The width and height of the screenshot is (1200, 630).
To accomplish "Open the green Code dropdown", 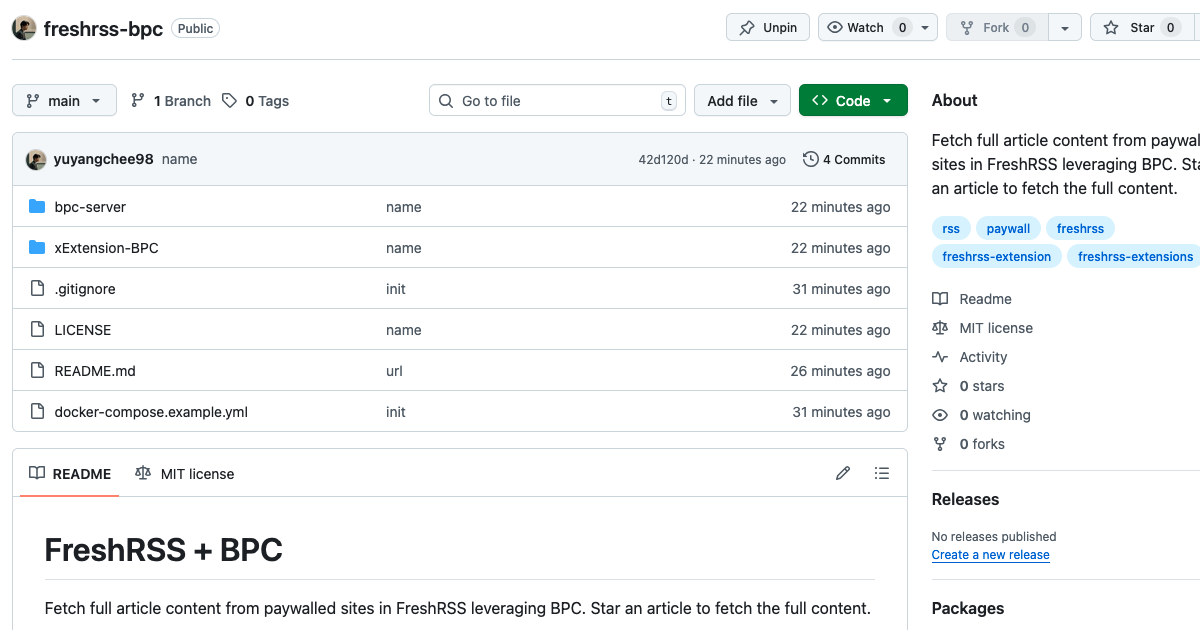I will coord(853,100).
